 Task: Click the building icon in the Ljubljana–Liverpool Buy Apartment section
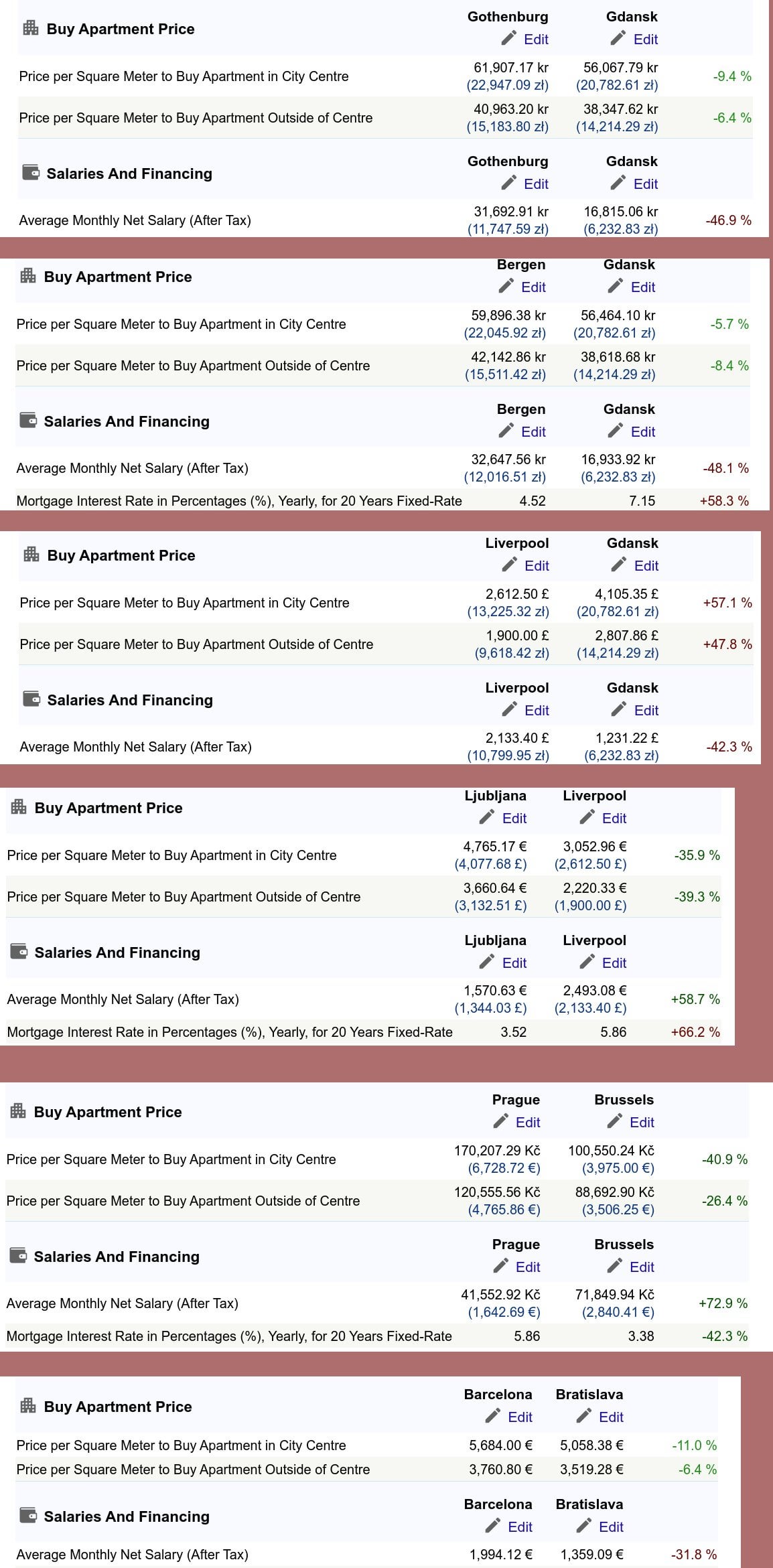(19, 806)
